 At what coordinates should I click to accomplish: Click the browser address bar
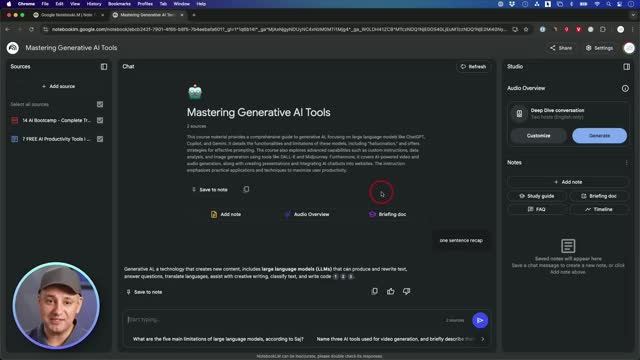[278, 29]
